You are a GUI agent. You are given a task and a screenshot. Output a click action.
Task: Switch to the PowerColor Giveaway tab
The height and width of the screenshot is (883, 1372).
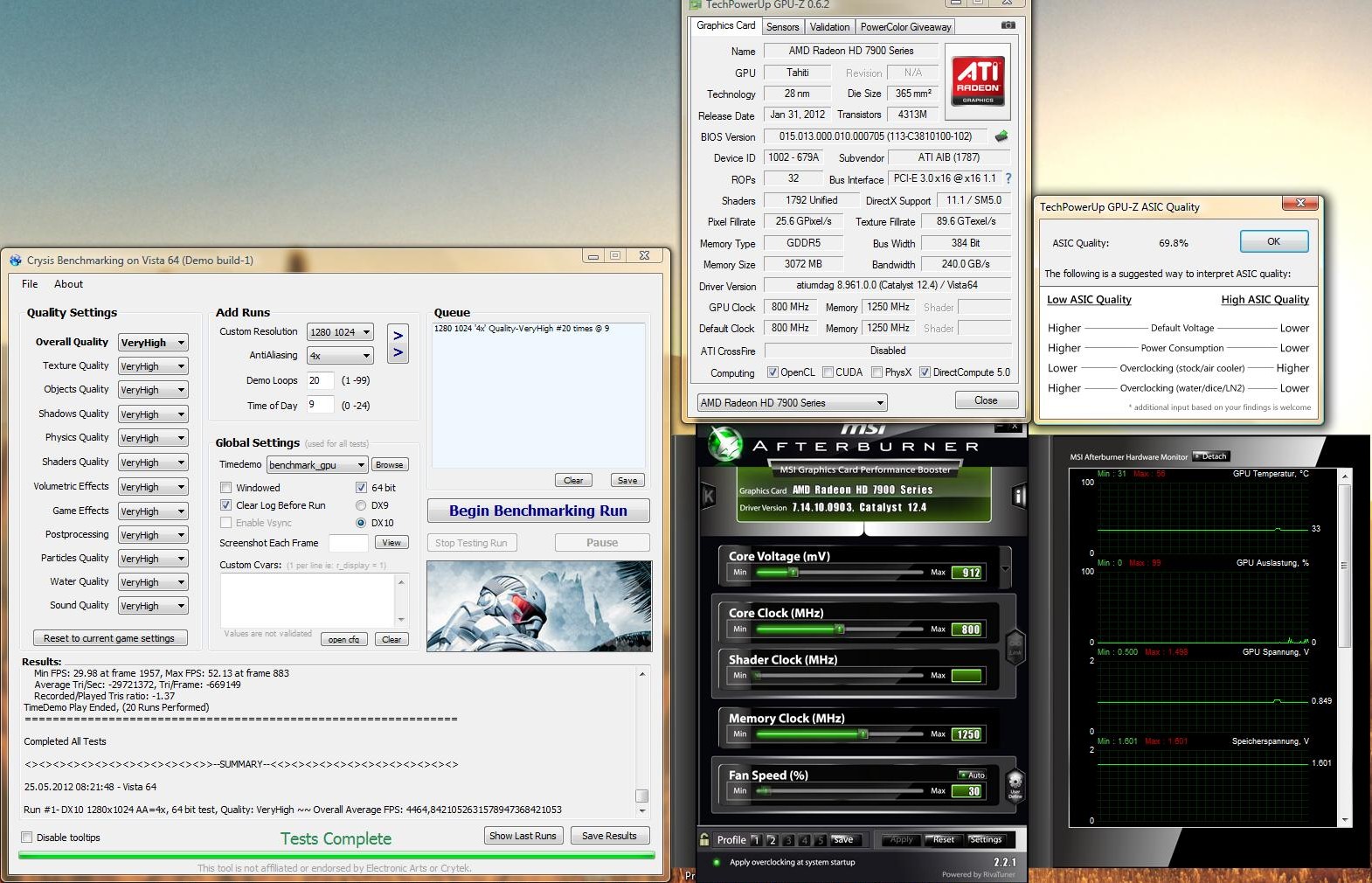click(x=905, y=27)
